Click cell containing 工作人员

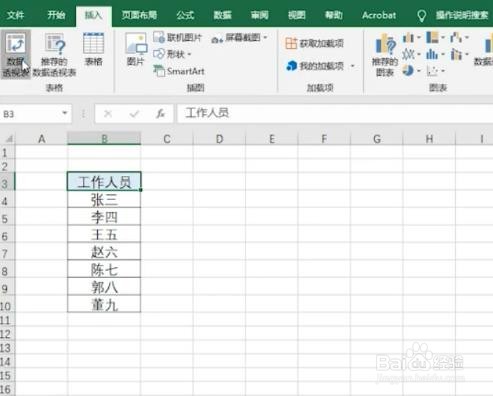click(x=104, y=182)
